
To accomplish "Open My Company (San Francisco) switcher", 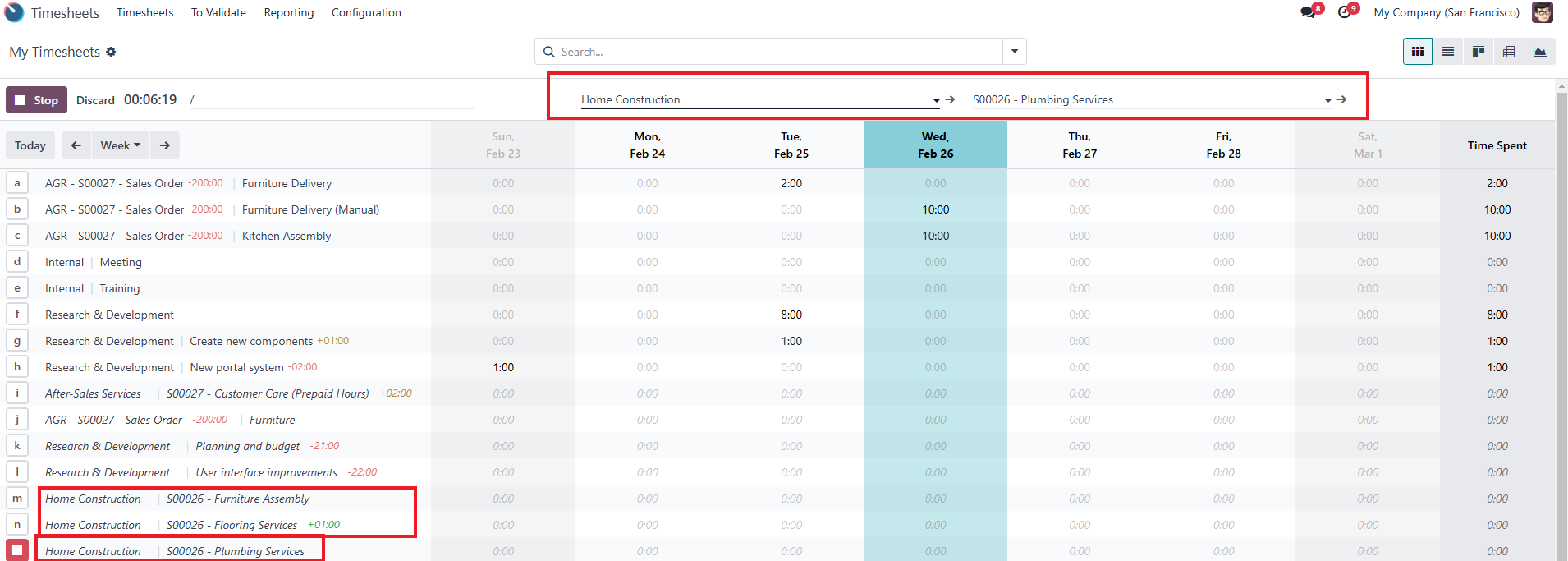I will point(1447,12).
